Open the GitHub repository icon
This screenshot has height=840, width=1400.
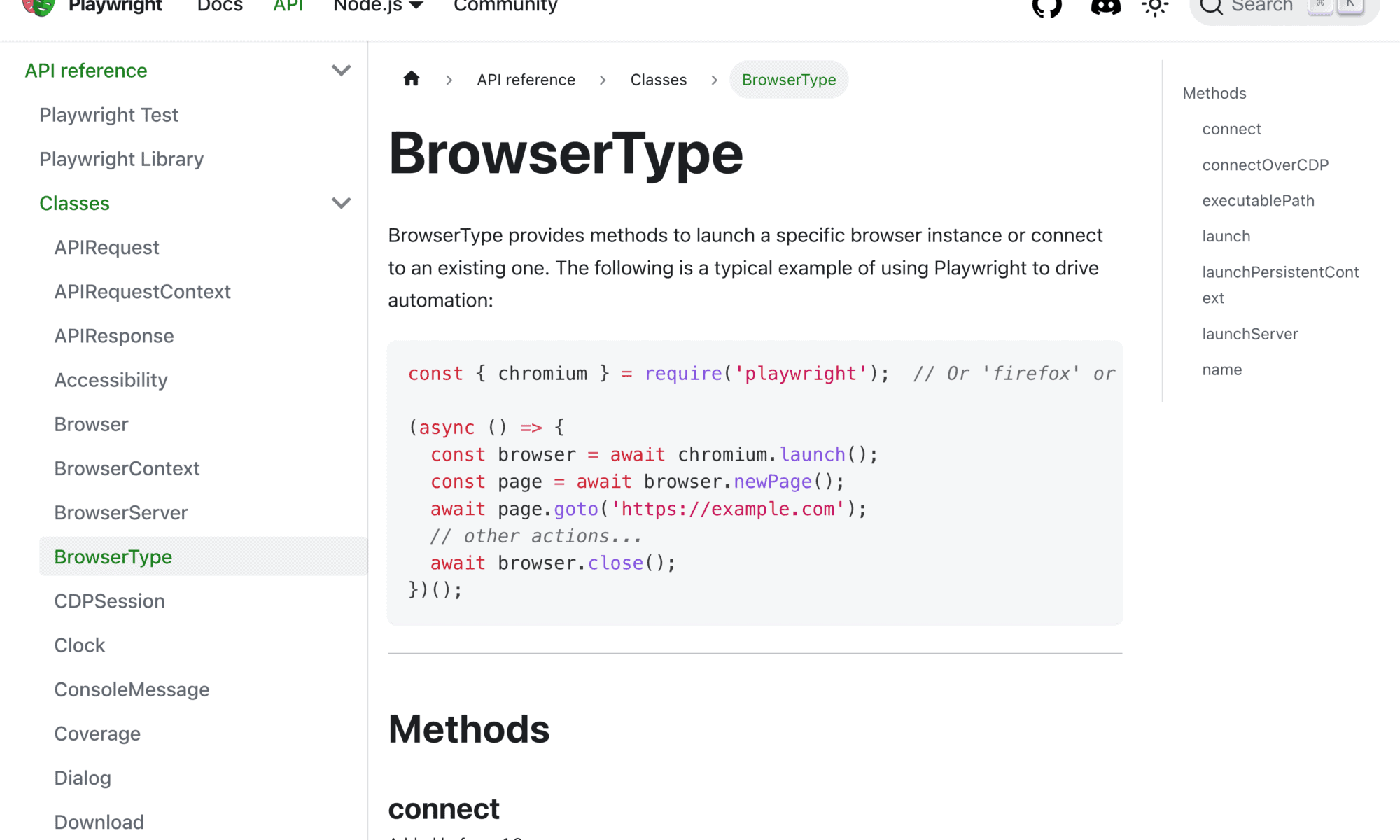[1047, 6]
